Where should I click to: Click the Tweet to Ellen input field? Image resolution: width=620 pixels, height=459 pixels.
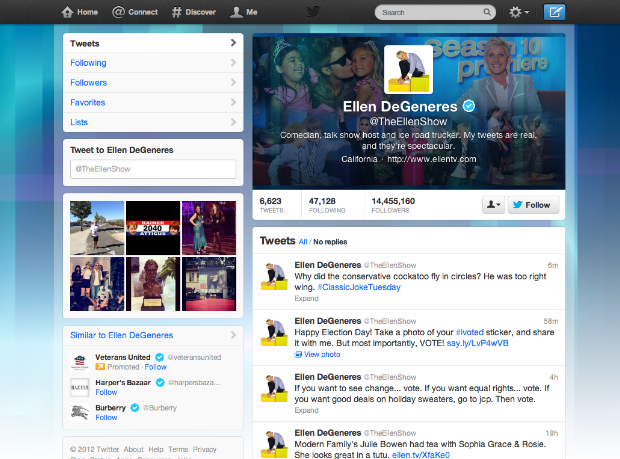[153, 169]
